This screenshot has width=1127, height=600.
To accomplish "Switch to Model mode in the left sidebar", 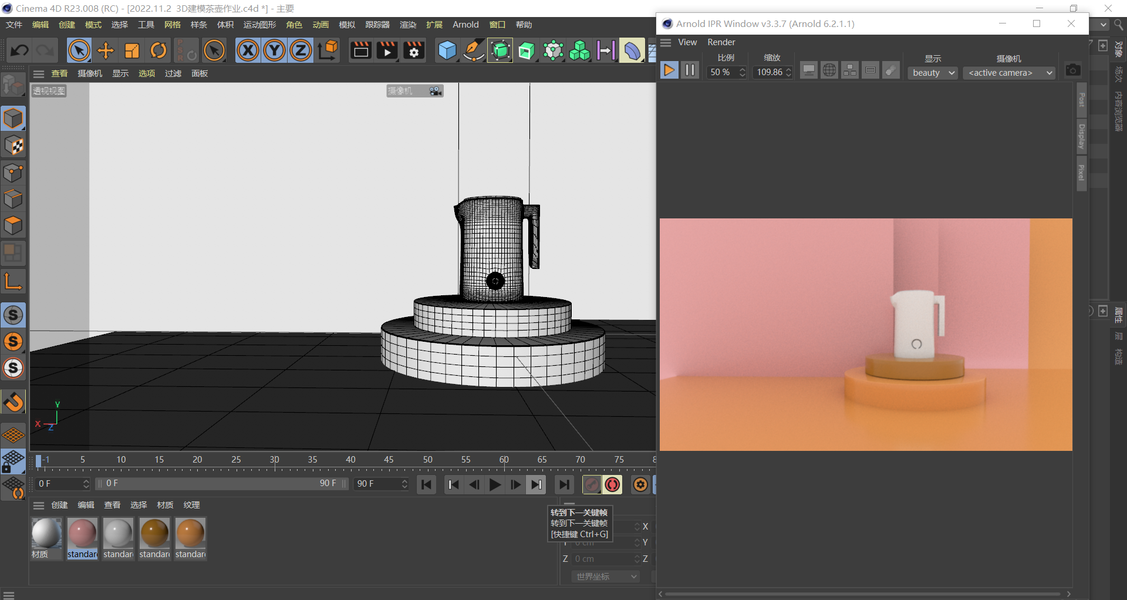I will pyautogui.click(x=14, y=118).
